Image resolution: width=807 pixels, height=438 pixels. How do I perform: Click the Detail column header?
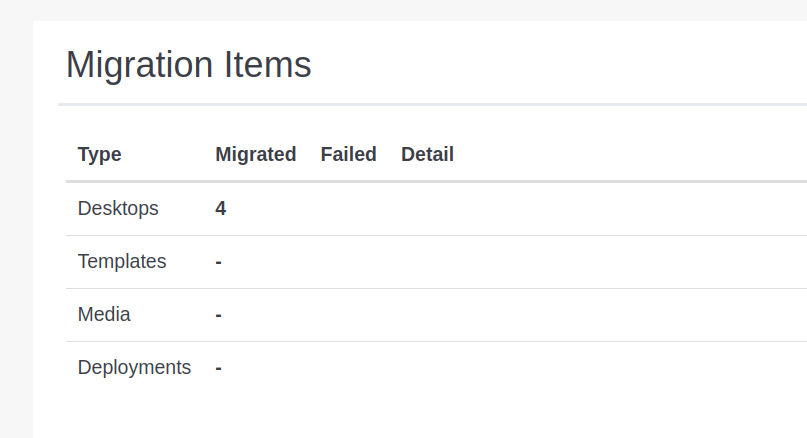point(427,154)
